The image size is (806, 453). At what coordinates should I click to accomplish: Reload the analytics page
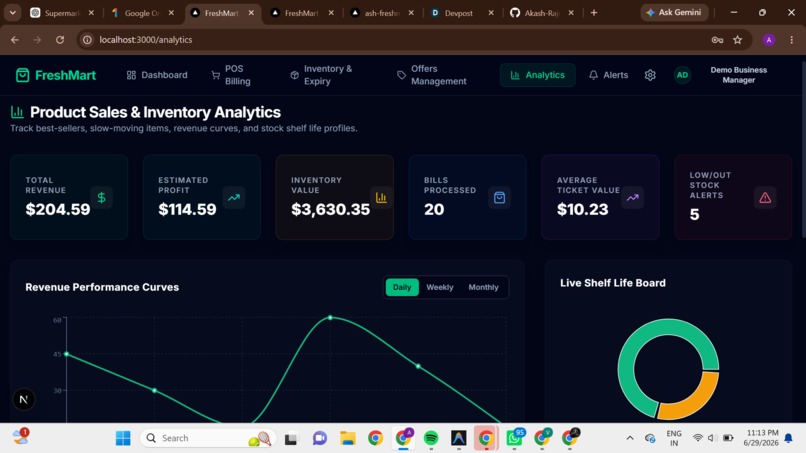tap(60, 40)
